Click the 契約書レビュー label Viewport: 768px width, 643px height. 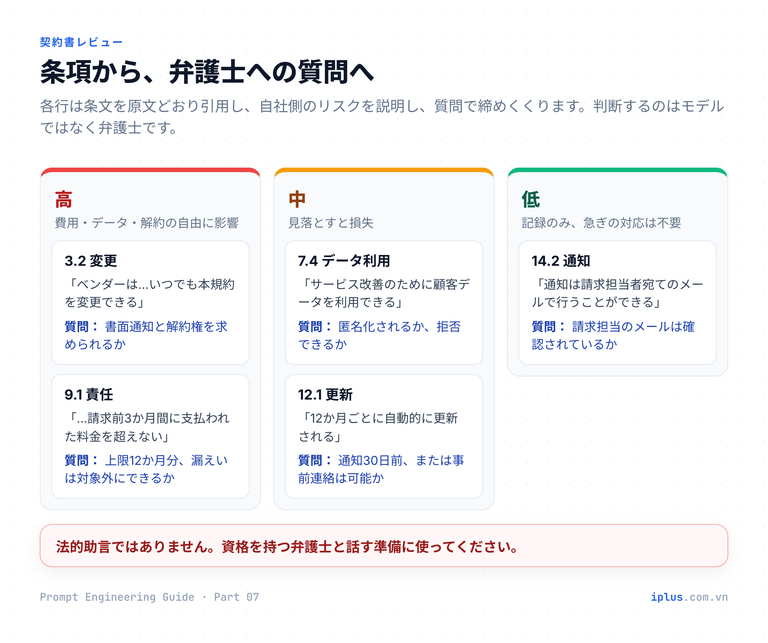(x=81, y=43)
